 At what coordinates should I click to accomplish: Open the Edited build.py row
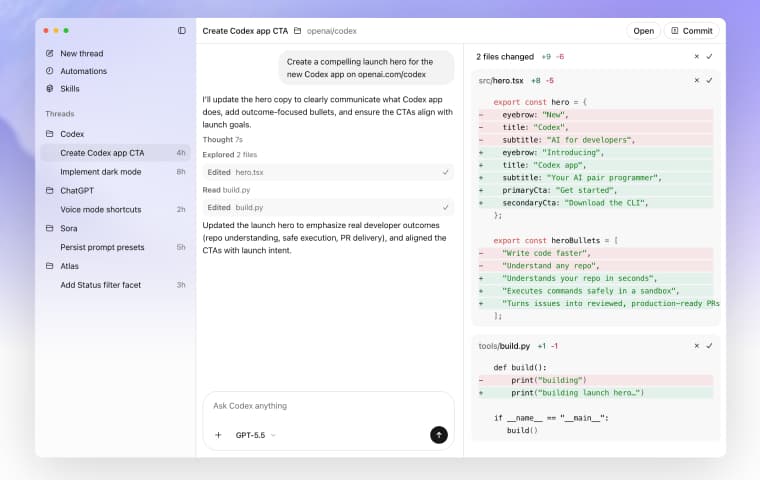point(328,208)
